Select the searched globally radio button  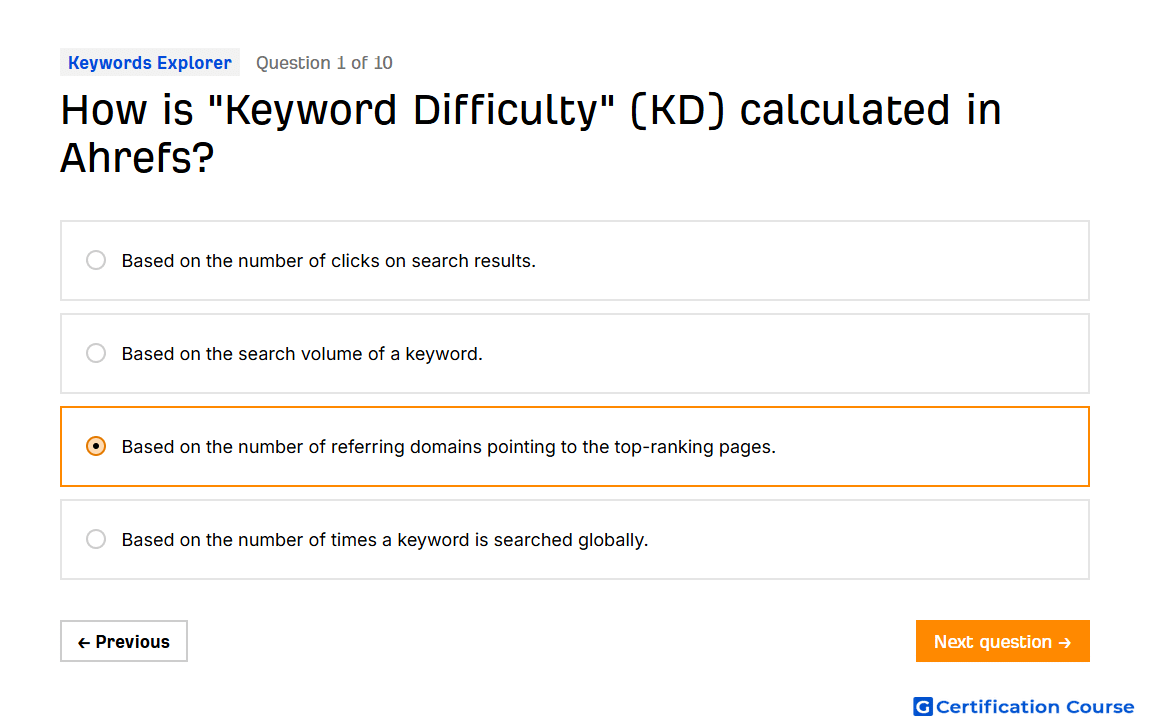pyautogui.click(x=96, y=540)
